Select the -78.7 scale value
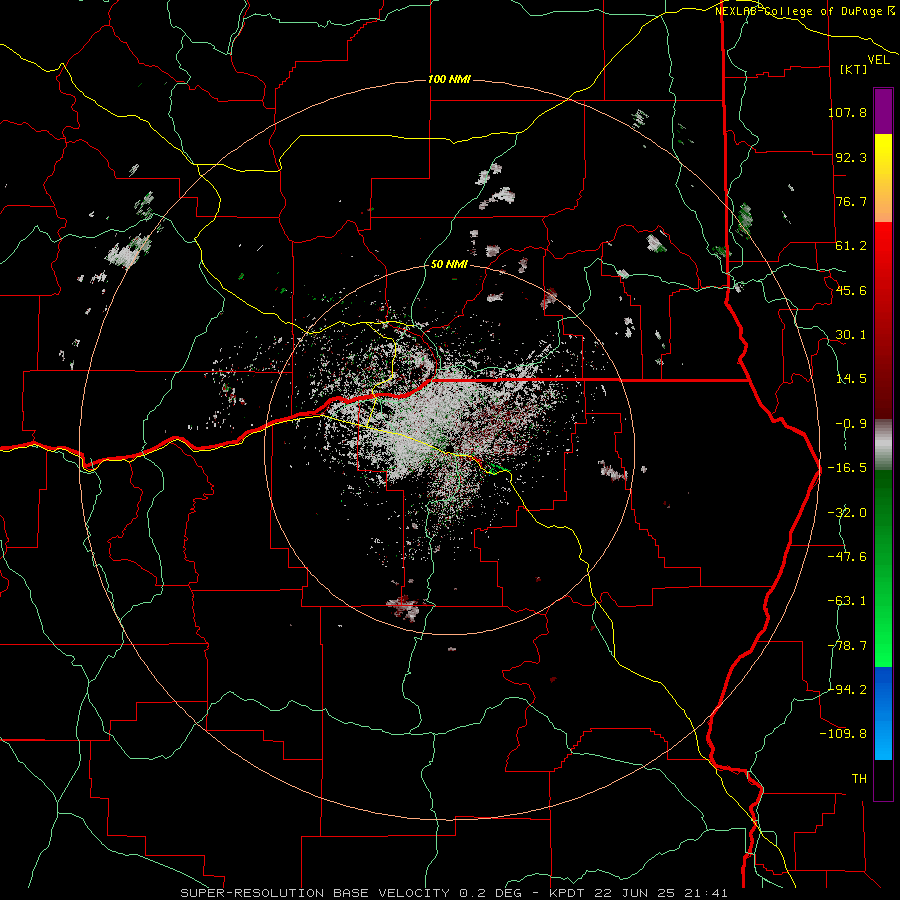 847,645
